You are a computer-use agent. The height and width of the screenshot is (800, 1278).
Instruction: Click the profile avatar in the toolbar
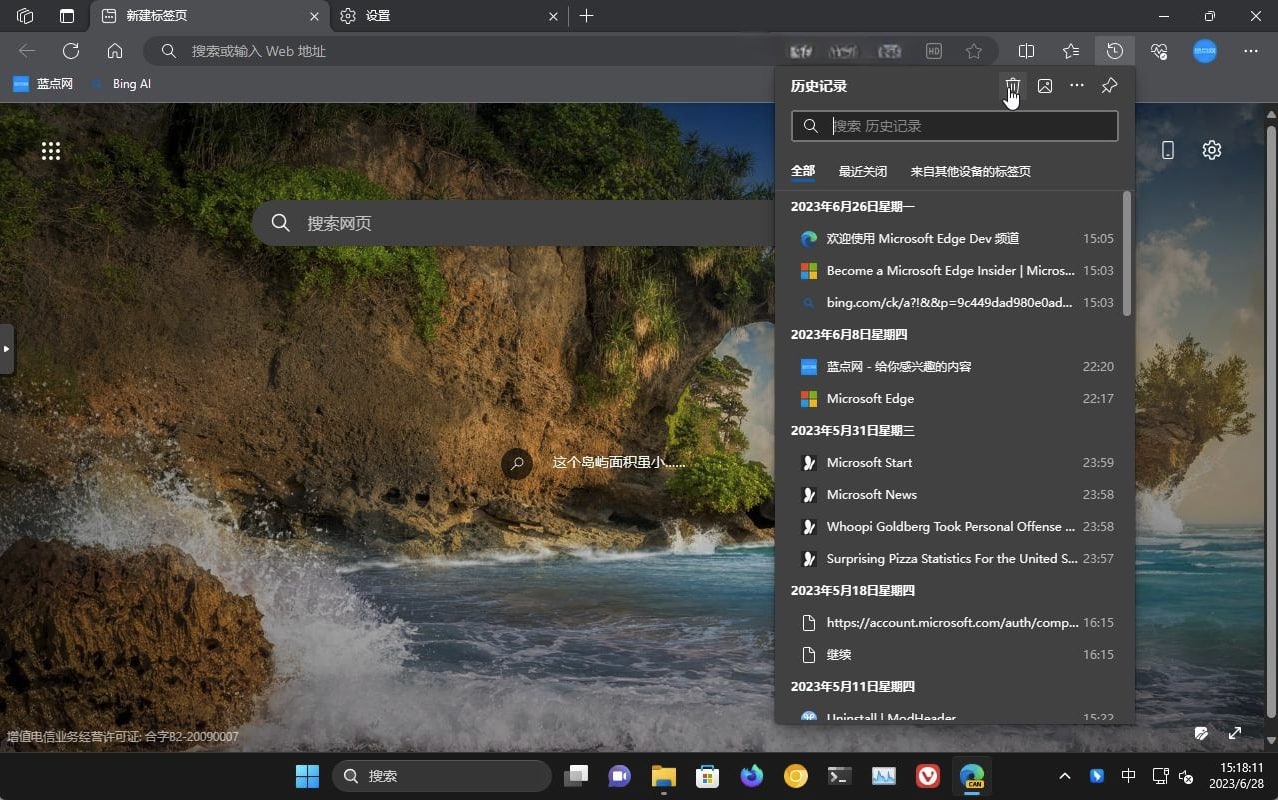pyautogui.click(x=1204, y=51)
